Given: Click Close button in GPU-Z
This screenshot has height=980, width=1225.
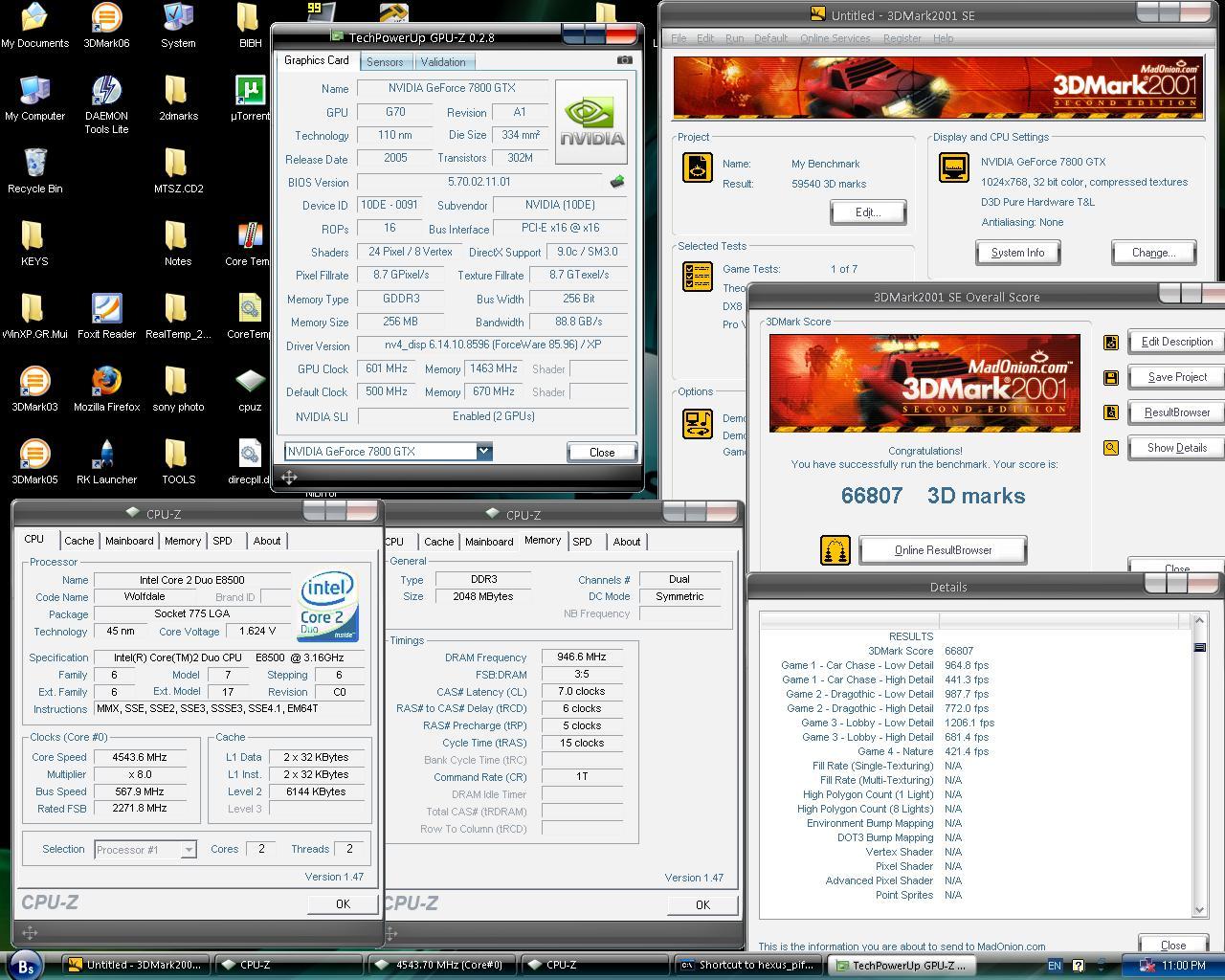Looking at the screenshot, I should [x=602, y=452].
